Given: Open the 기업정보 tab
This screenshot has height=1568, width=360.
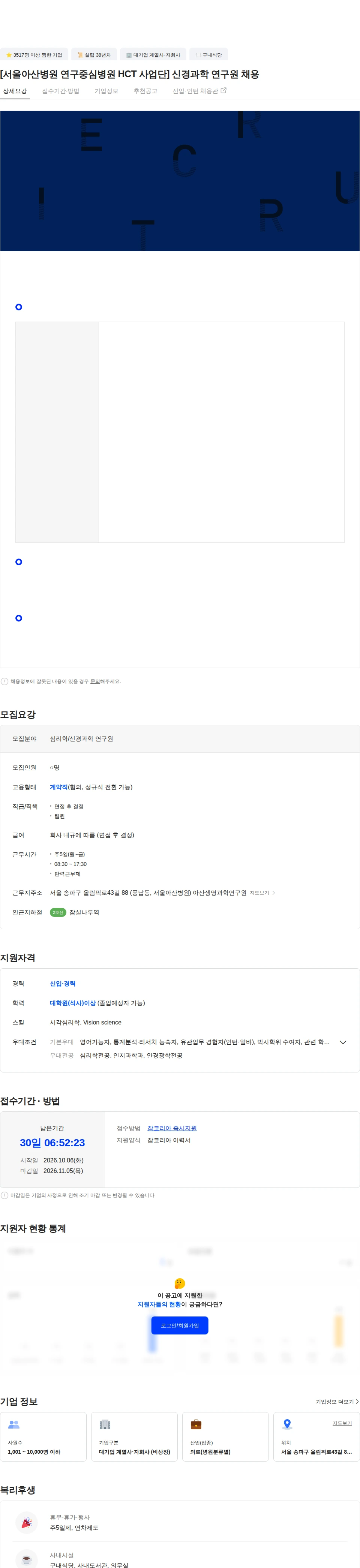Looking at the screenshot, I should [106, 91].
